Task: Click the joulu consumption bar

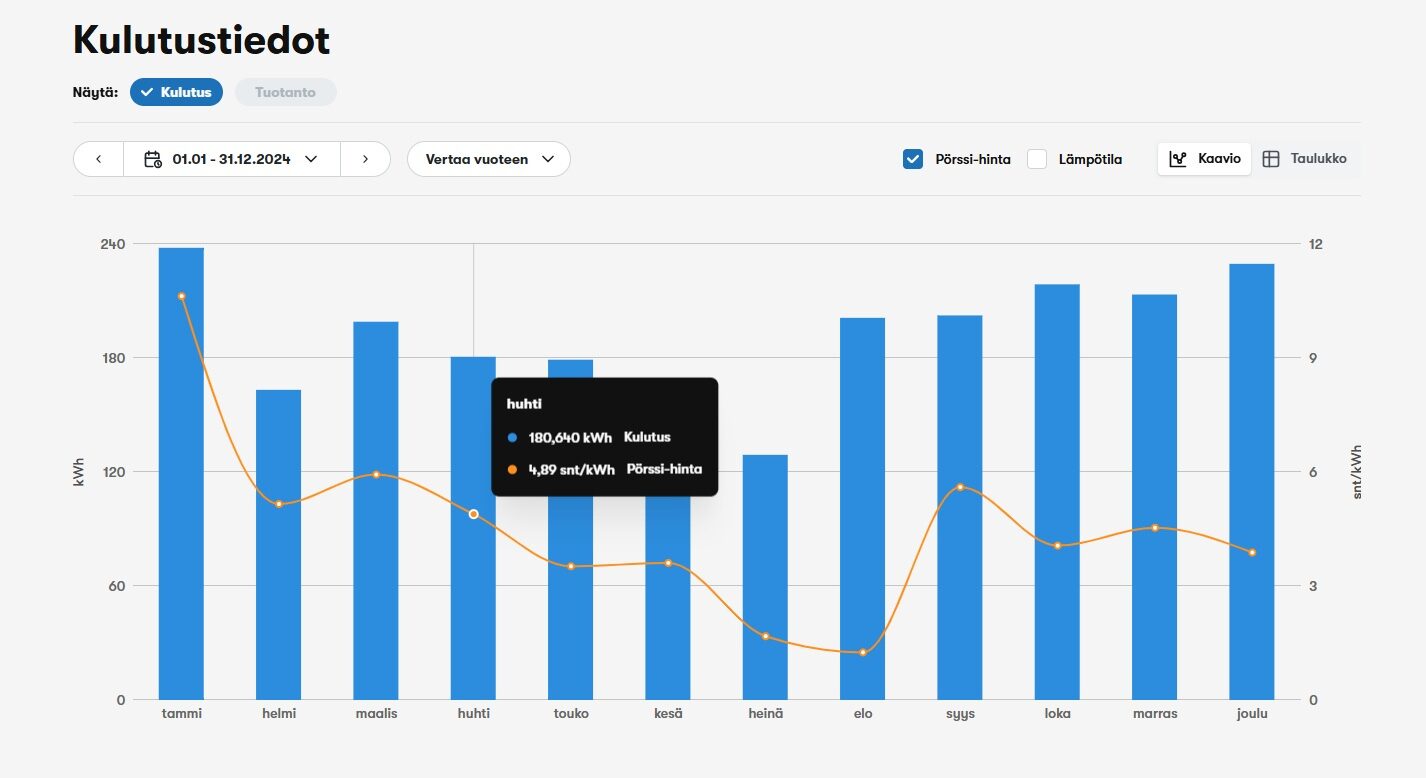Action: 1251,480
